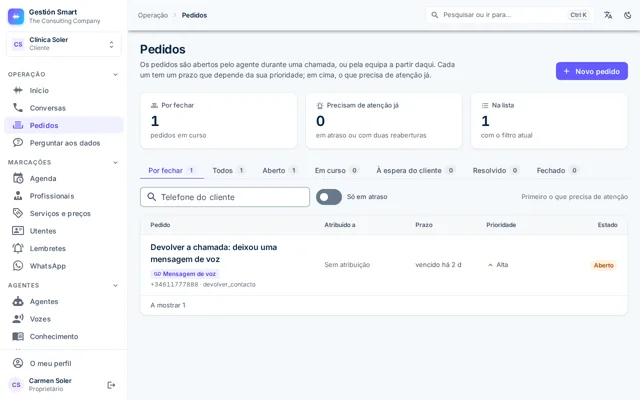Open Perguntar aos dados chat icon
This screenshot has height=400, width=640.
click(18, 143)
